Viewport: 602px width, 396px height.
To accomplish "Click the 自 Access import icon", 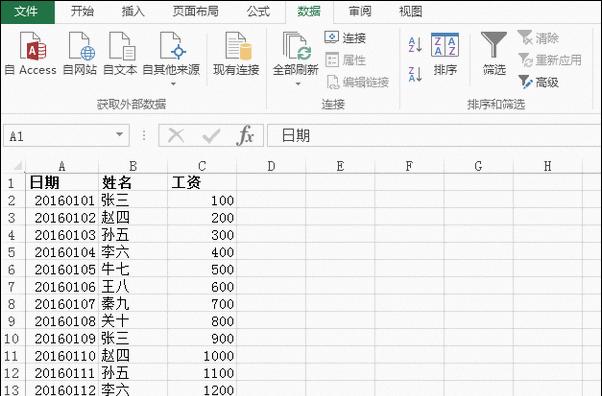I will [x=32, y=46].
